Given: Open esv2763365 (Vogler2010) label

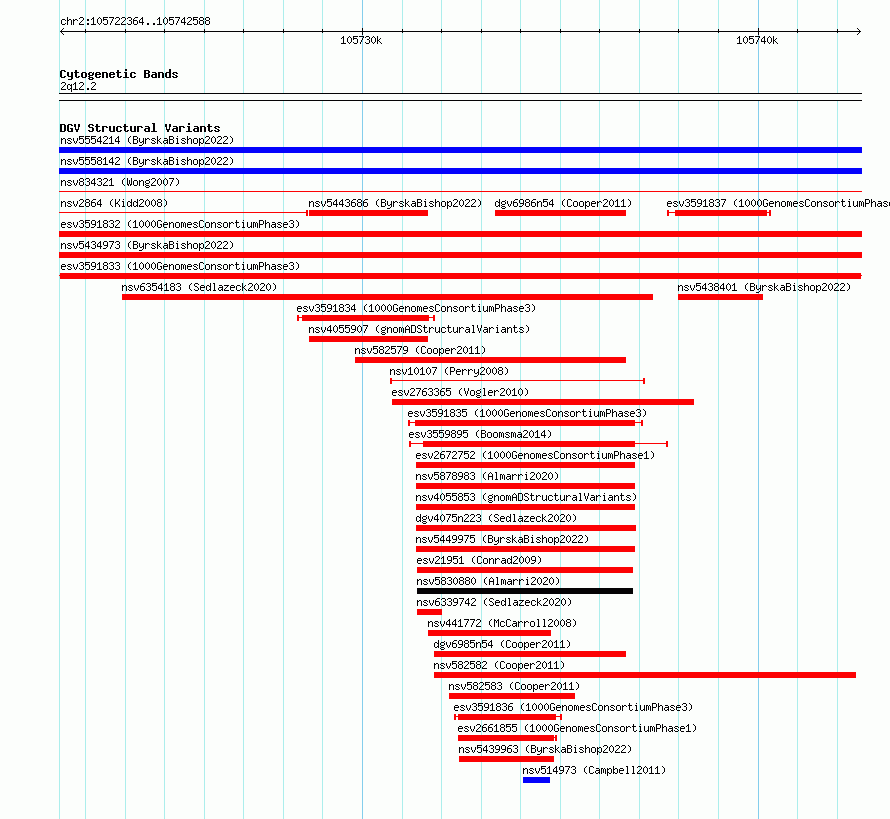Looking at the screenshot, I should coord(460,392).
